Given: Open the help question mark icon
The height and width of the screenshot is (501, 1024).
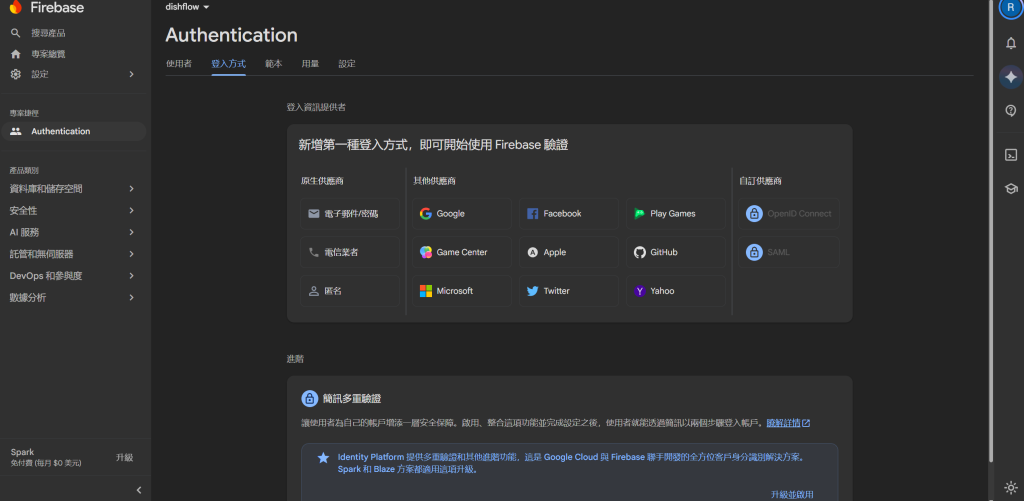Looking at the screenshot, I should [x=1011, y=110].
